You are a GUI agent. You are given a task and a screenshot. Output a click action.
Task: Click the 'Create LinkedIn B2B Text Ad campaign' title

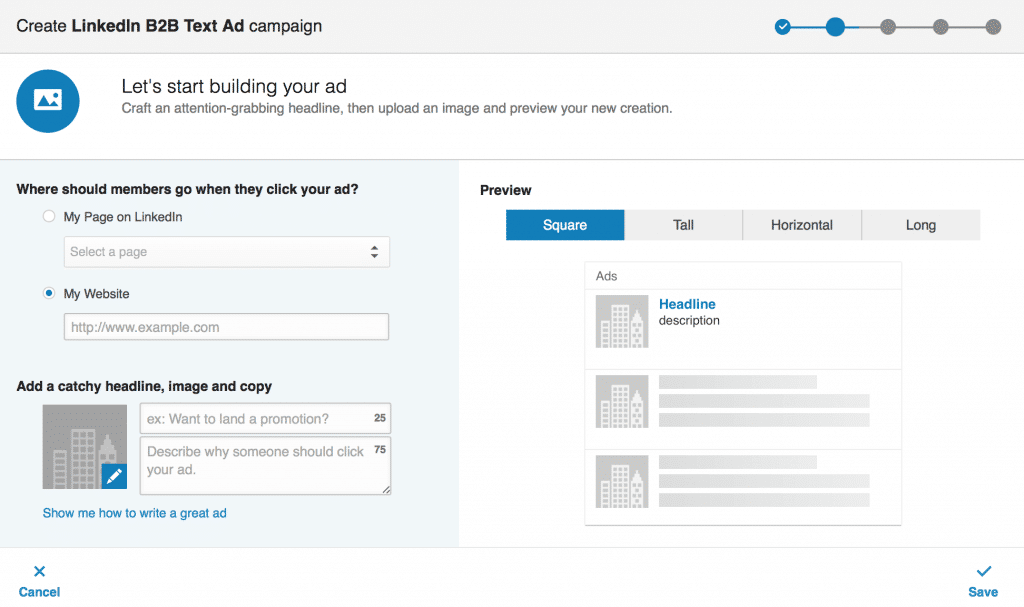coord(169,26)
